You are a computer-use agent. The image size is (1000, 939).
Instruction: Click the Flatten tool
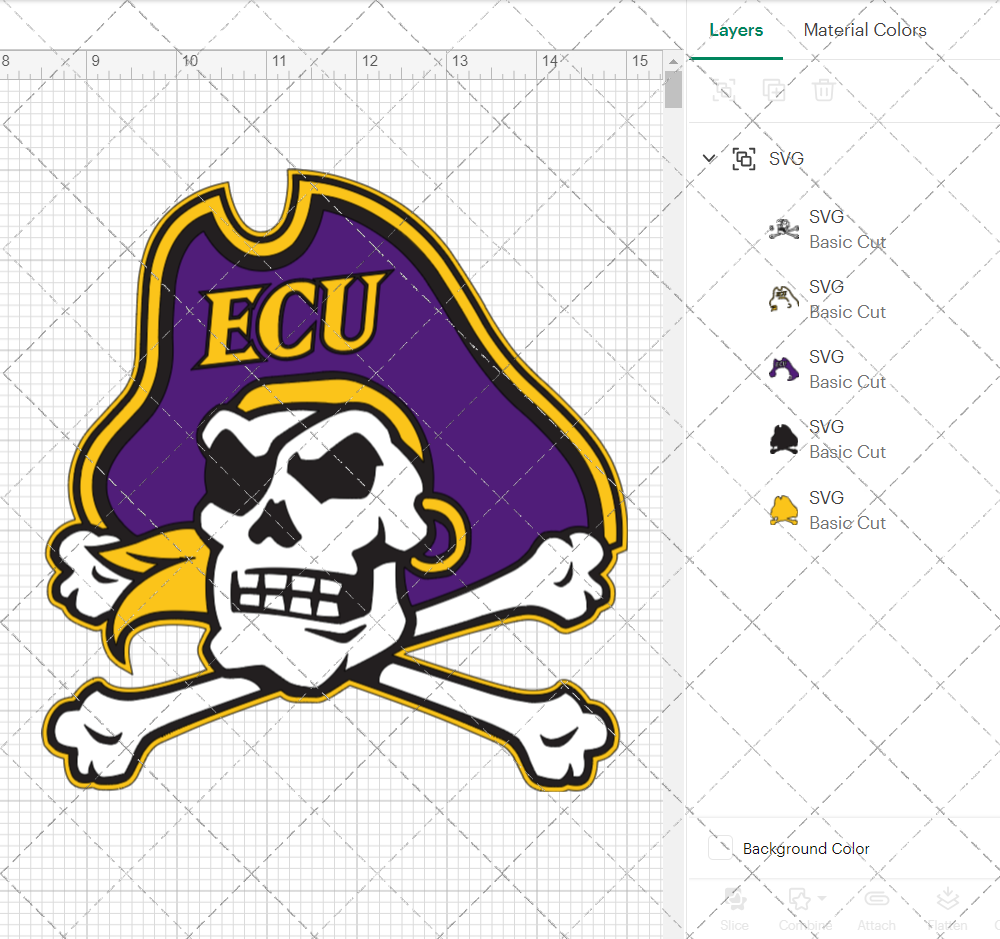pos(947,908)
